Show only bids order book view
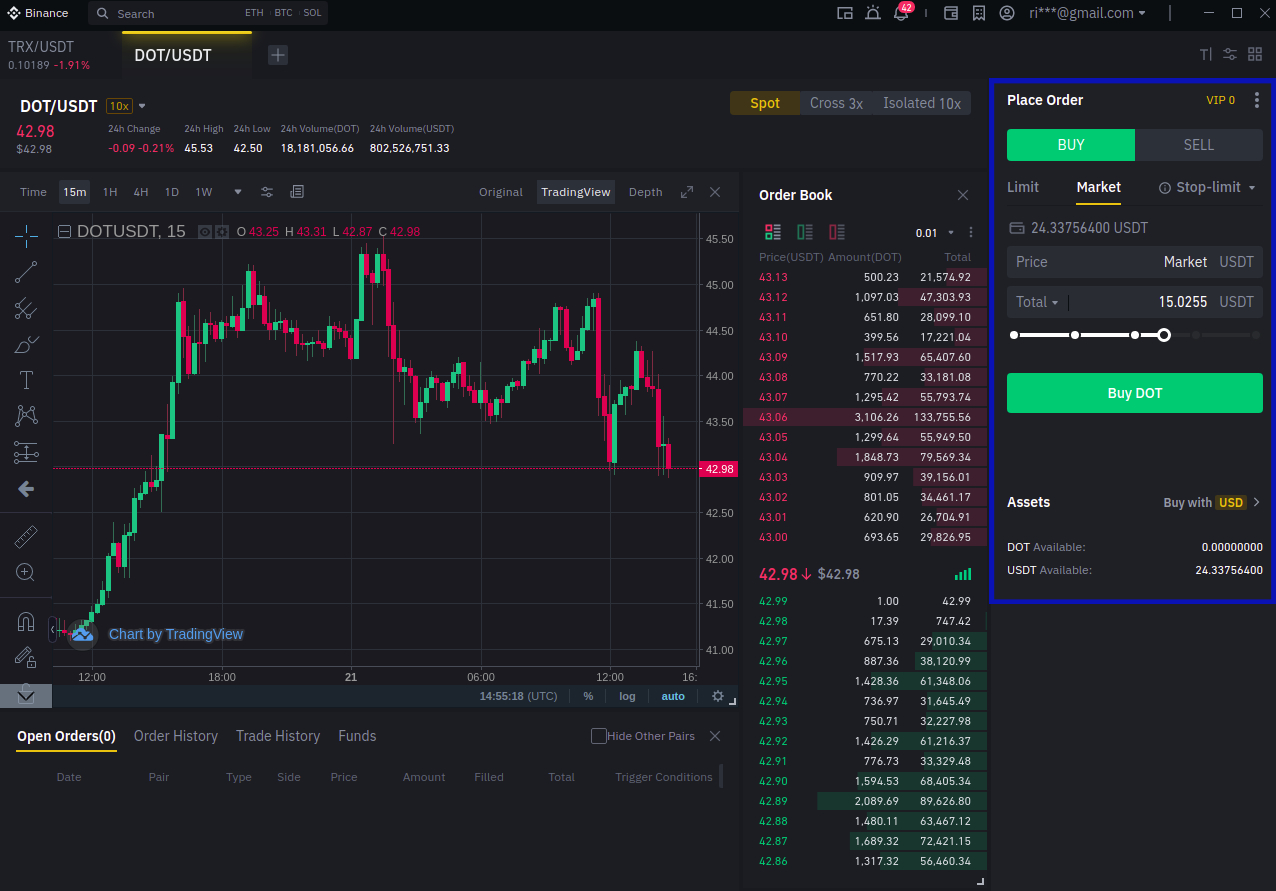 [804, 232]
